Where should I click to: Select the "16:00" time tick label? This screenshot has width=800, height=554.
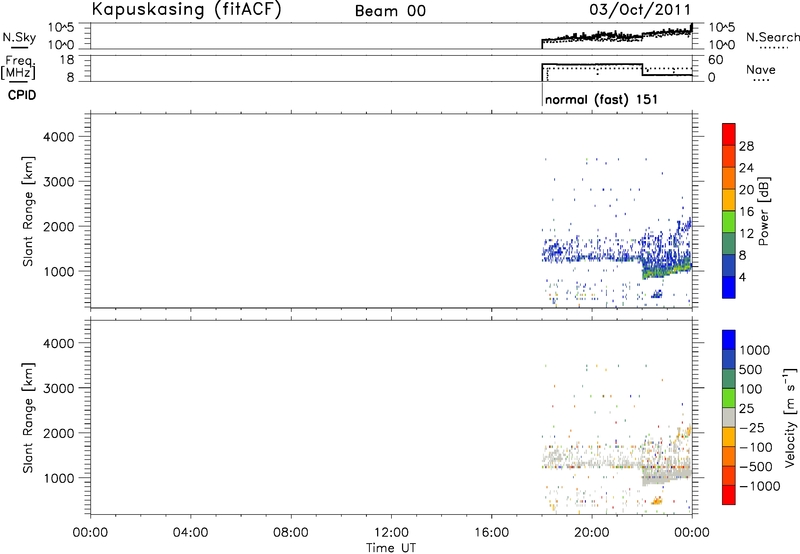[491, 533]
